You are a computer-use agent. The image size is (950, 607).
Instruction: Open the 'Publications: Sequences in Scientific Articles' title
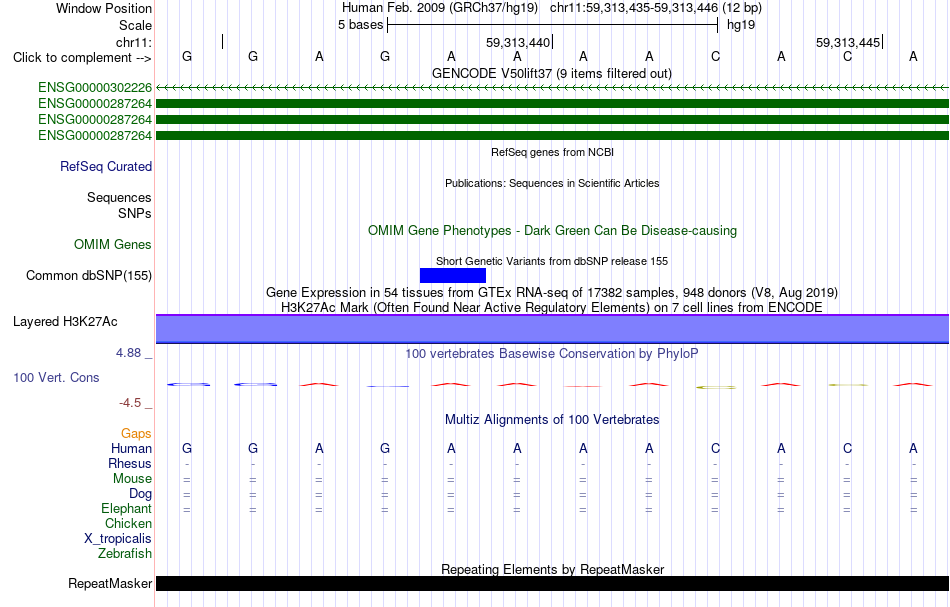tap(552, 183)
